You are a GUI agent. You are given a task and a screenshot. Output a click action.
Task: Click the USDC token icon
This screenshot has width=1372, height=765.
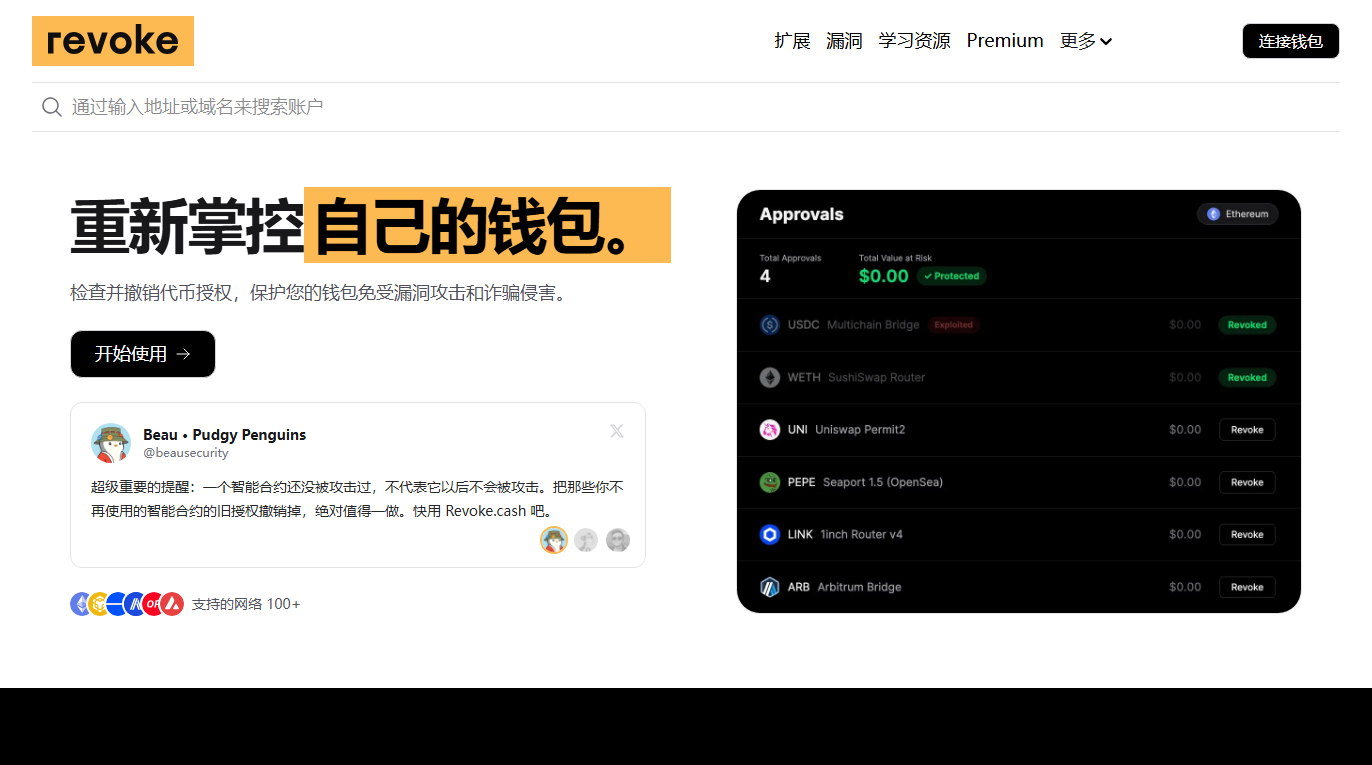coord(769,325)
